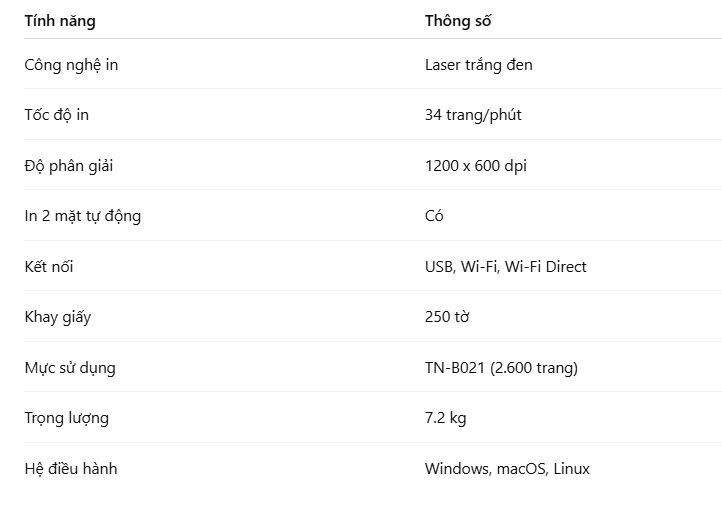Select the "Hệ điều hành" row label
This screenshot has height=515, width=722.
pyautogui.click(x=70, y=468)
